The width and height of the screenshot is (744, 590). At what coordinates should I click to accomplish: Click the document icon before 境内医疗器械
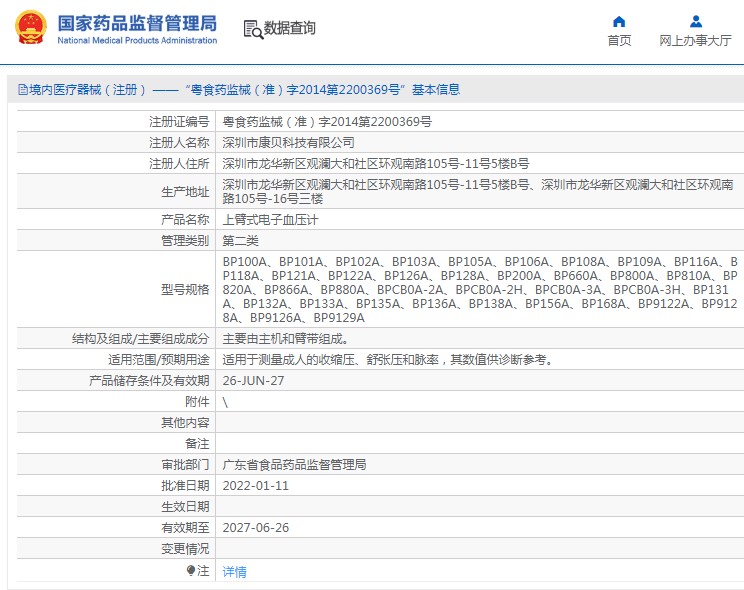click(22, 89)
